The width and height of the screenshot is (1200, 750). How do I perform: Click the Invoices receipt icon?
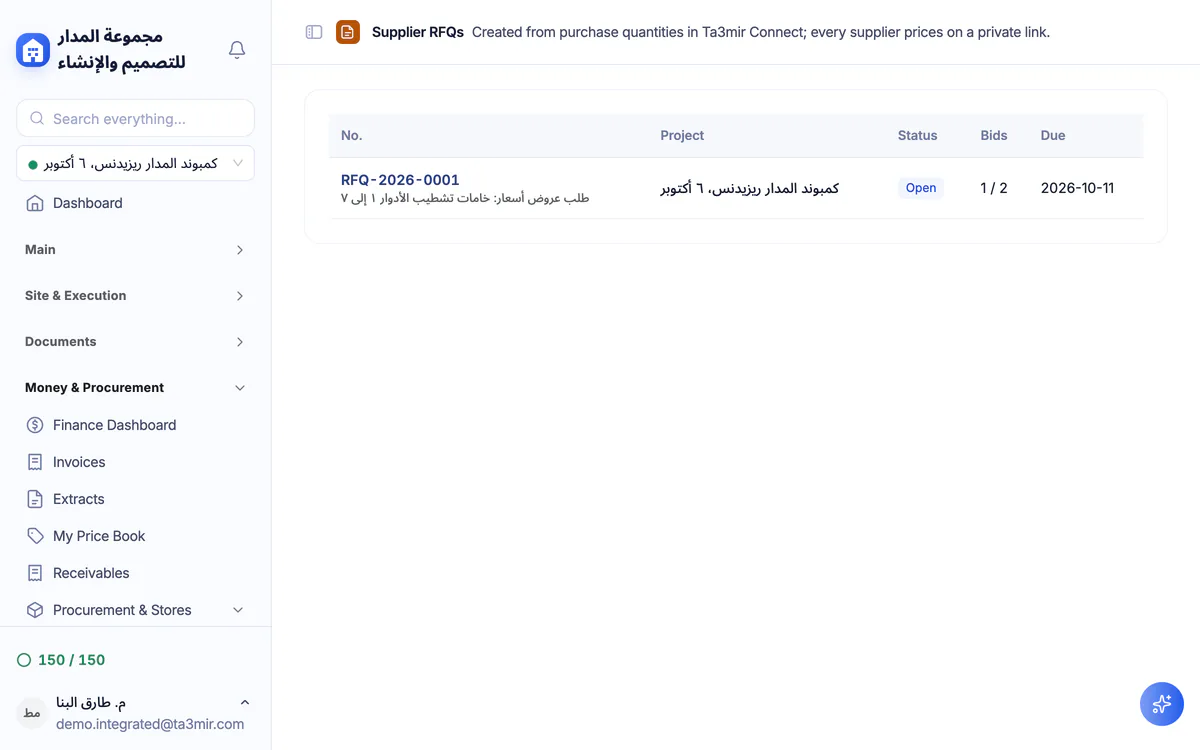(x=35, y=462)
